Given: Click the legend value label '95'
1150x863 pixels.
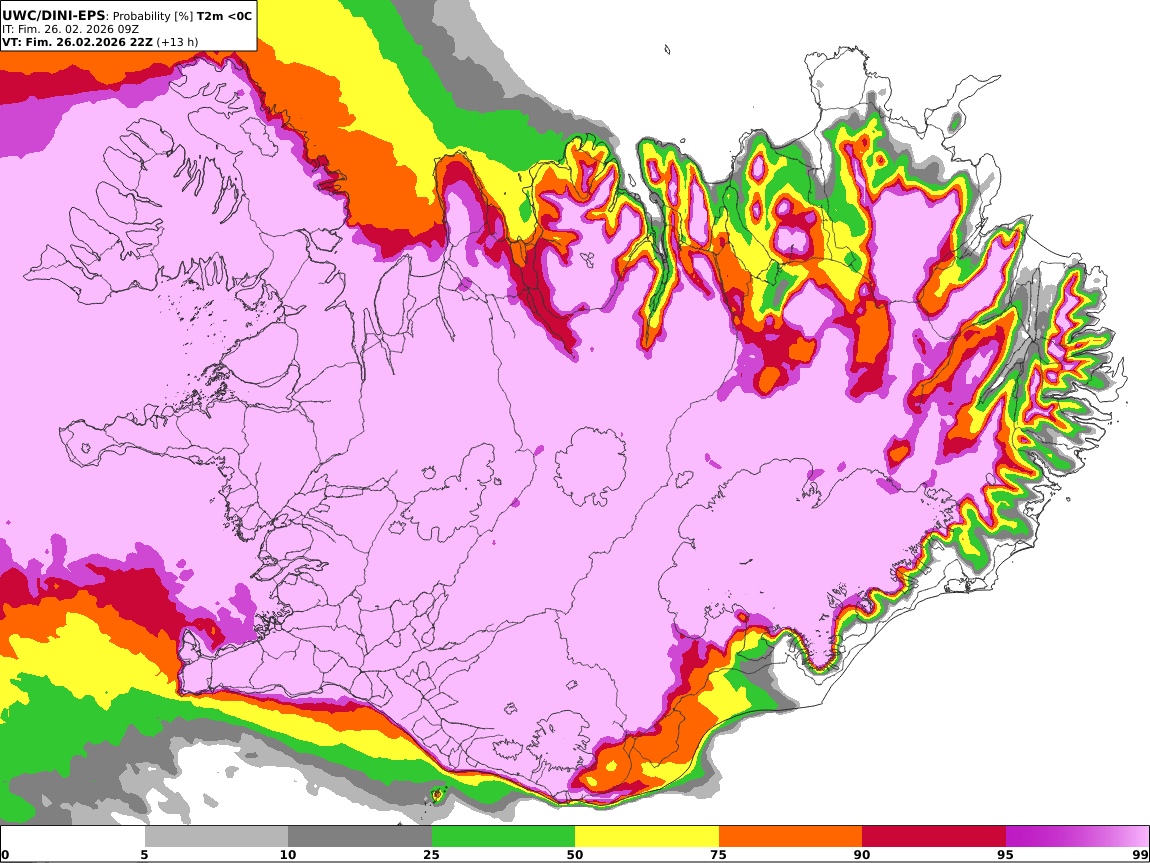Looking at the screenshot, I should [1006, 855].
